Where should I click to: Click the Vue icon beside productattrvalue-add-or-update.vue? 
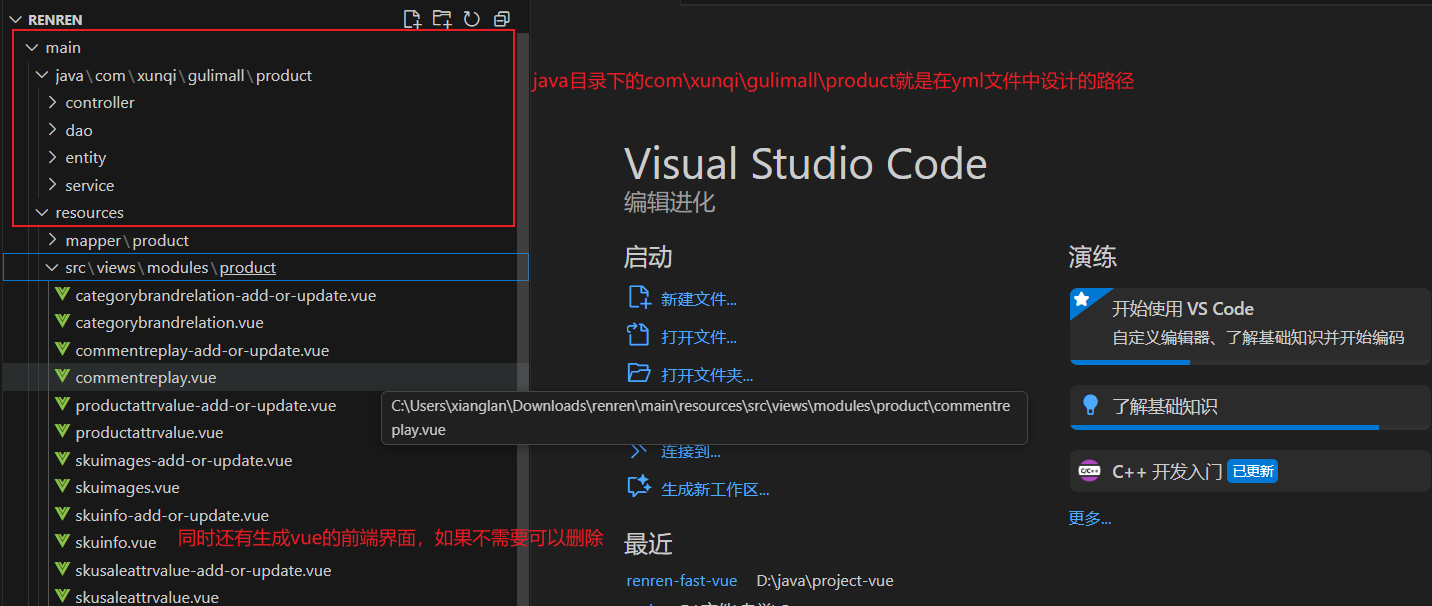[x=62, y=405]
